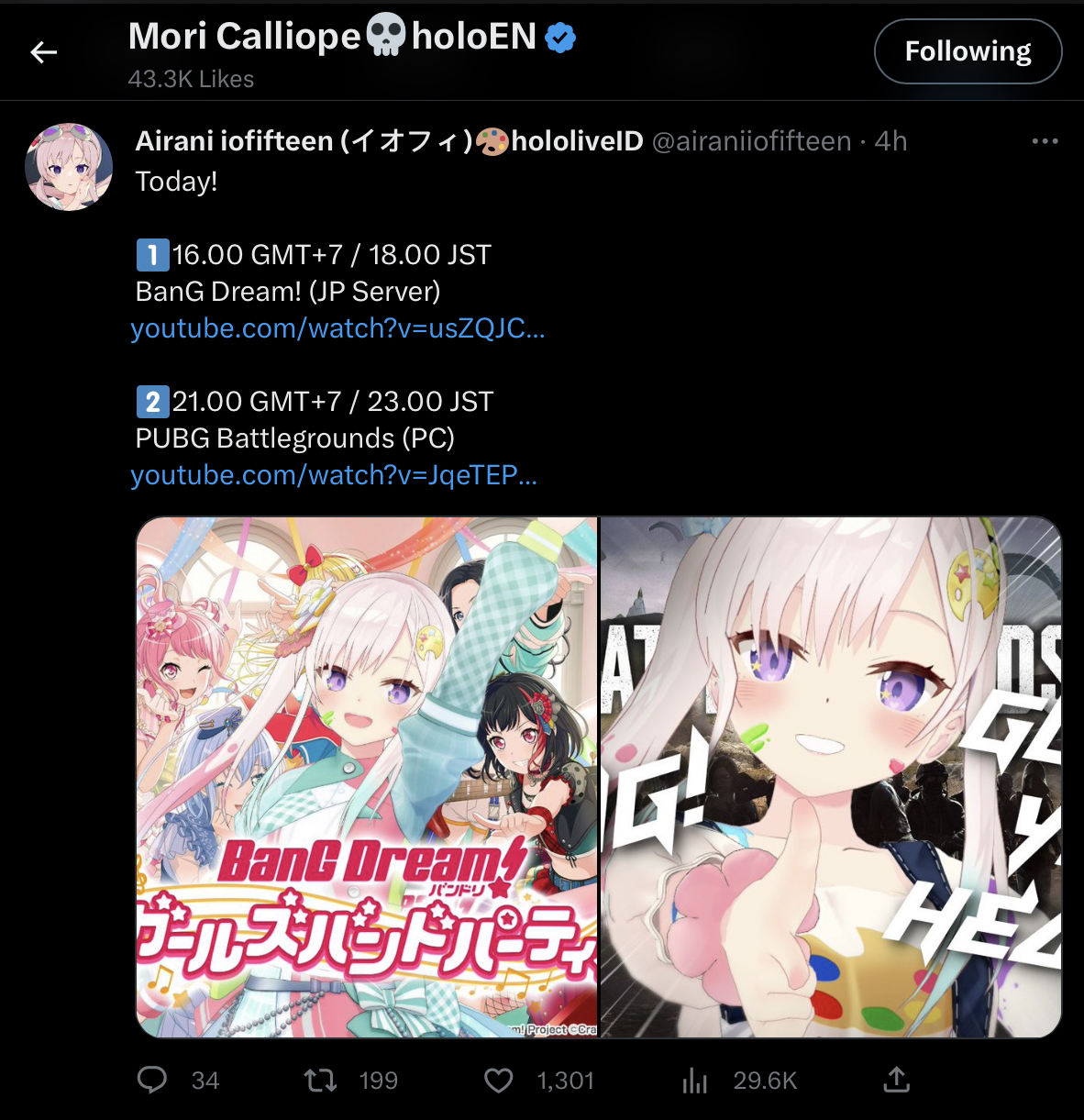Go back using the left arrow
The image size is (1084, 1120).
(44, 52)
